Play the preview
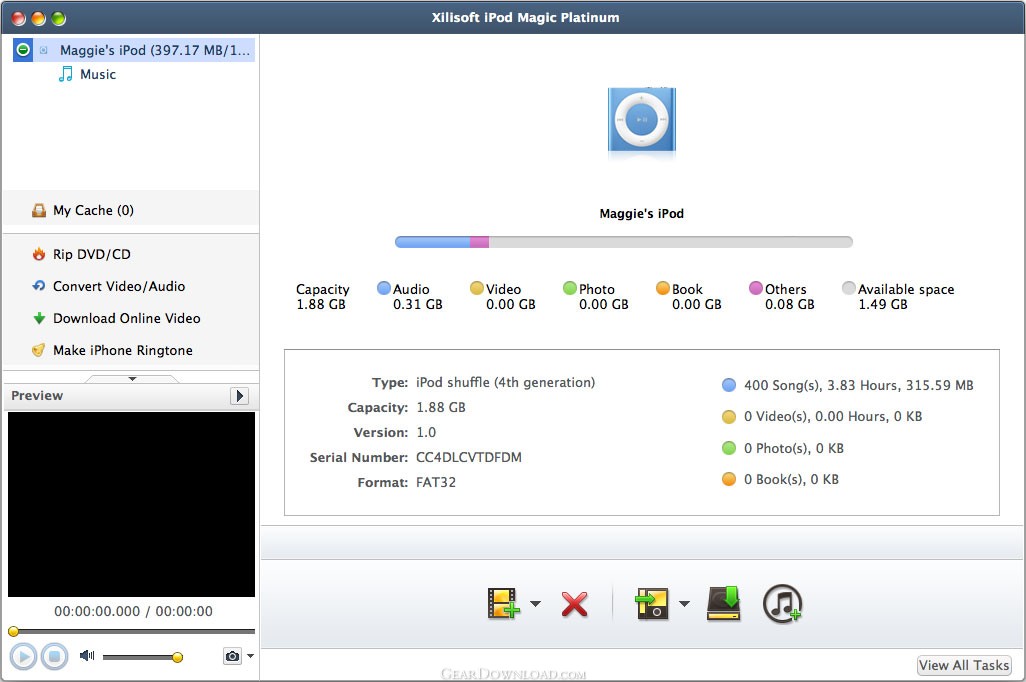Screen dimensions: 1026x682 [23, 656]
